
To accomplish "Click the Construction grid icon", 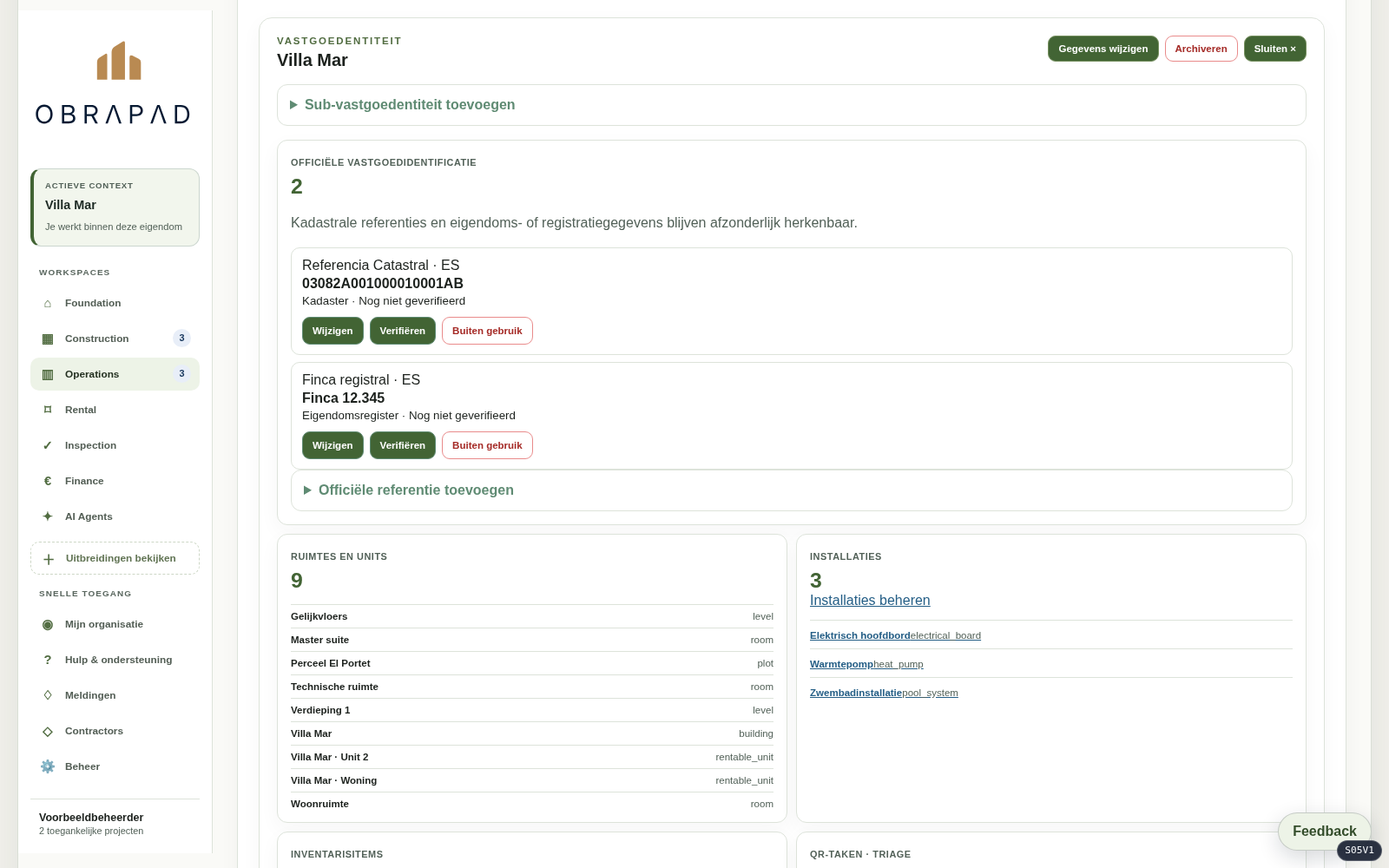I will point(48,339).
